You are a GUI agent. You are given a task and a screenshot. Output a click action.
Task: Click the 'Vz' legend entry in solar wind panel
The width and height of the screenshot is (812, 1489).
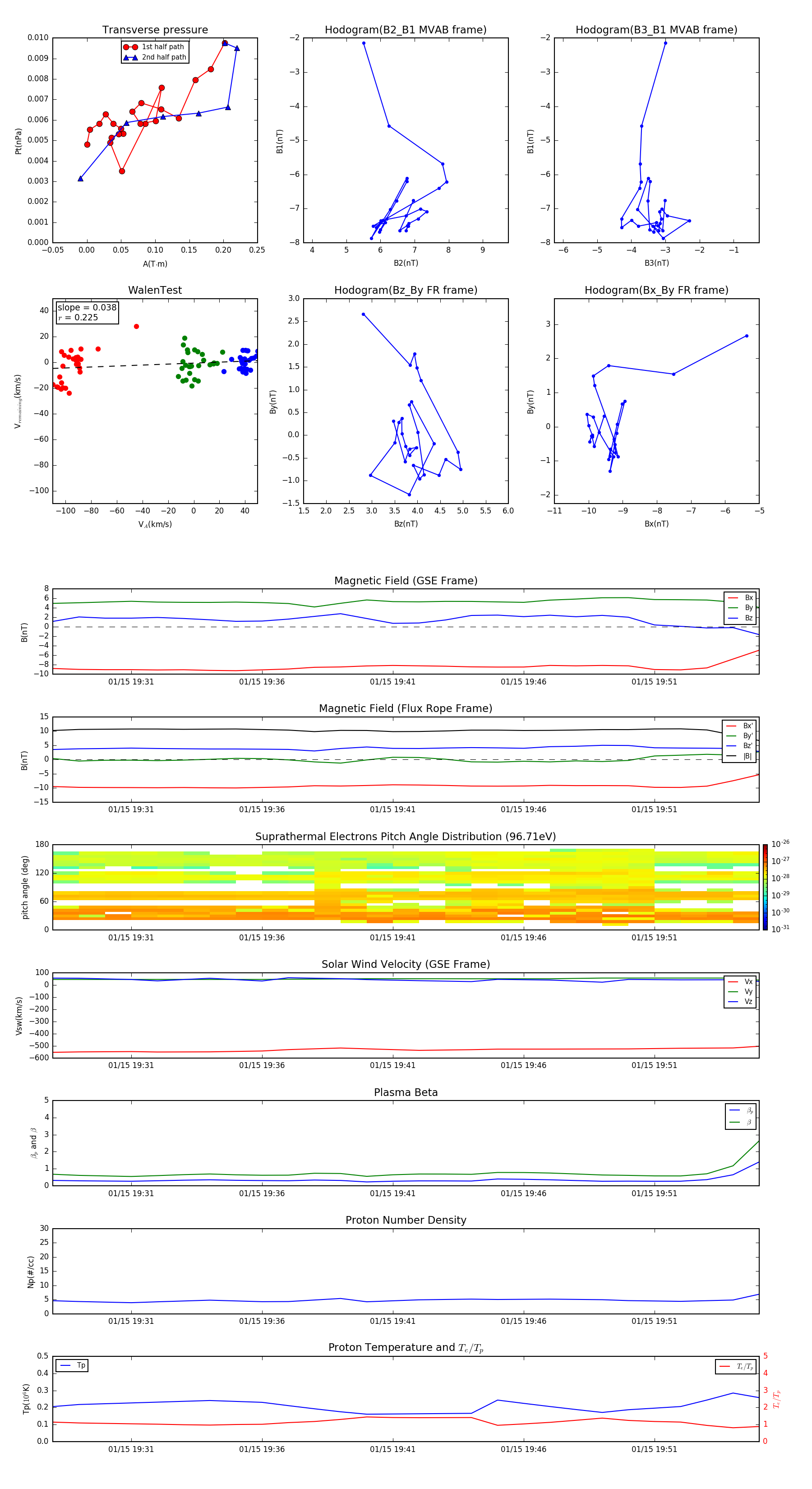[x=740, y=1001]
